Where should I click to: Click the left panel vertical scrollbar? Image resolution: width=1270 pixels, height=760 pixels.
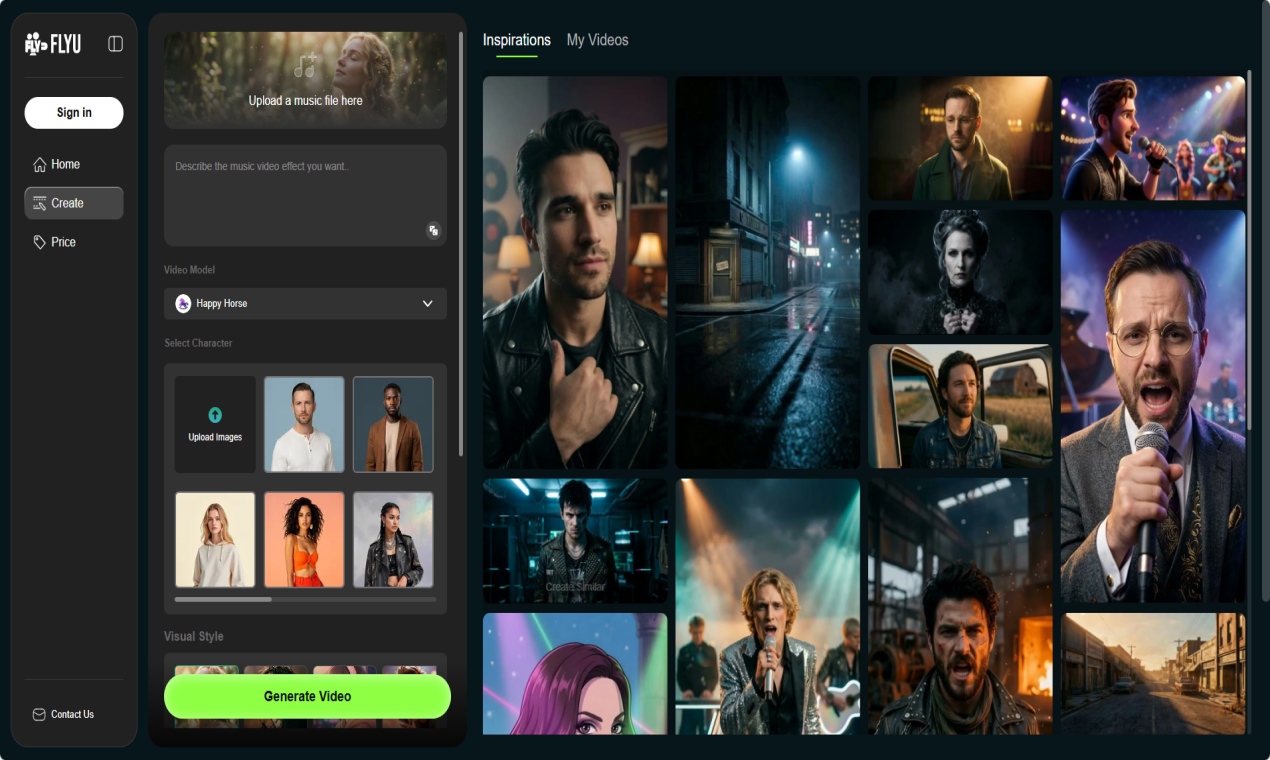coord(461,244)
